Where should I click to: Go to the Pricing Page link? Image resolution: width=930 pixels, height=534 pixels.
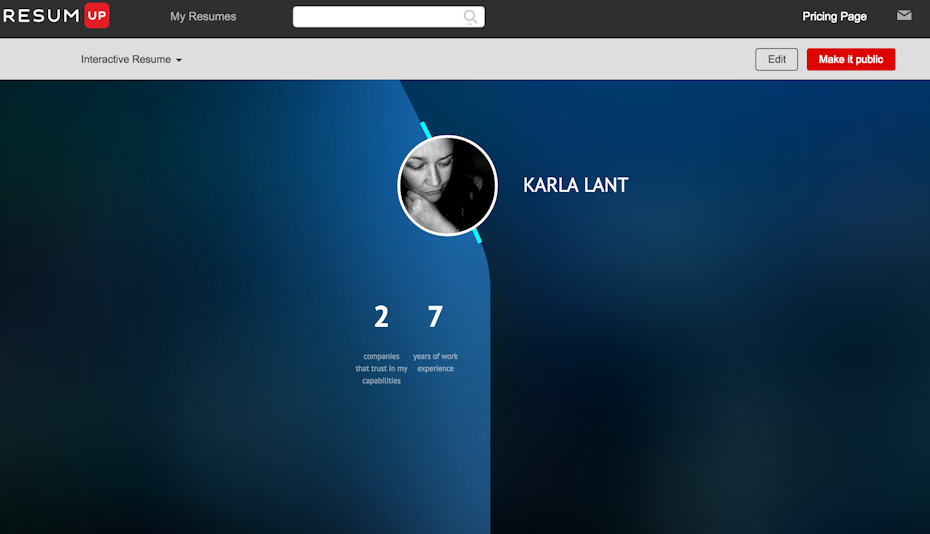834,17
